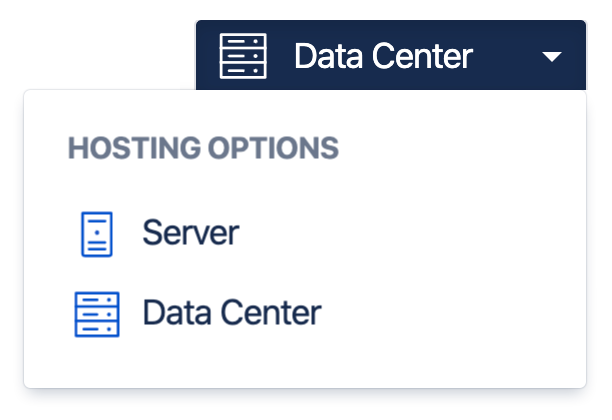Viewport: 612px width, 420px height.
Task: Pick Data Center hosting via its blue icon
Action: [97, 314]
